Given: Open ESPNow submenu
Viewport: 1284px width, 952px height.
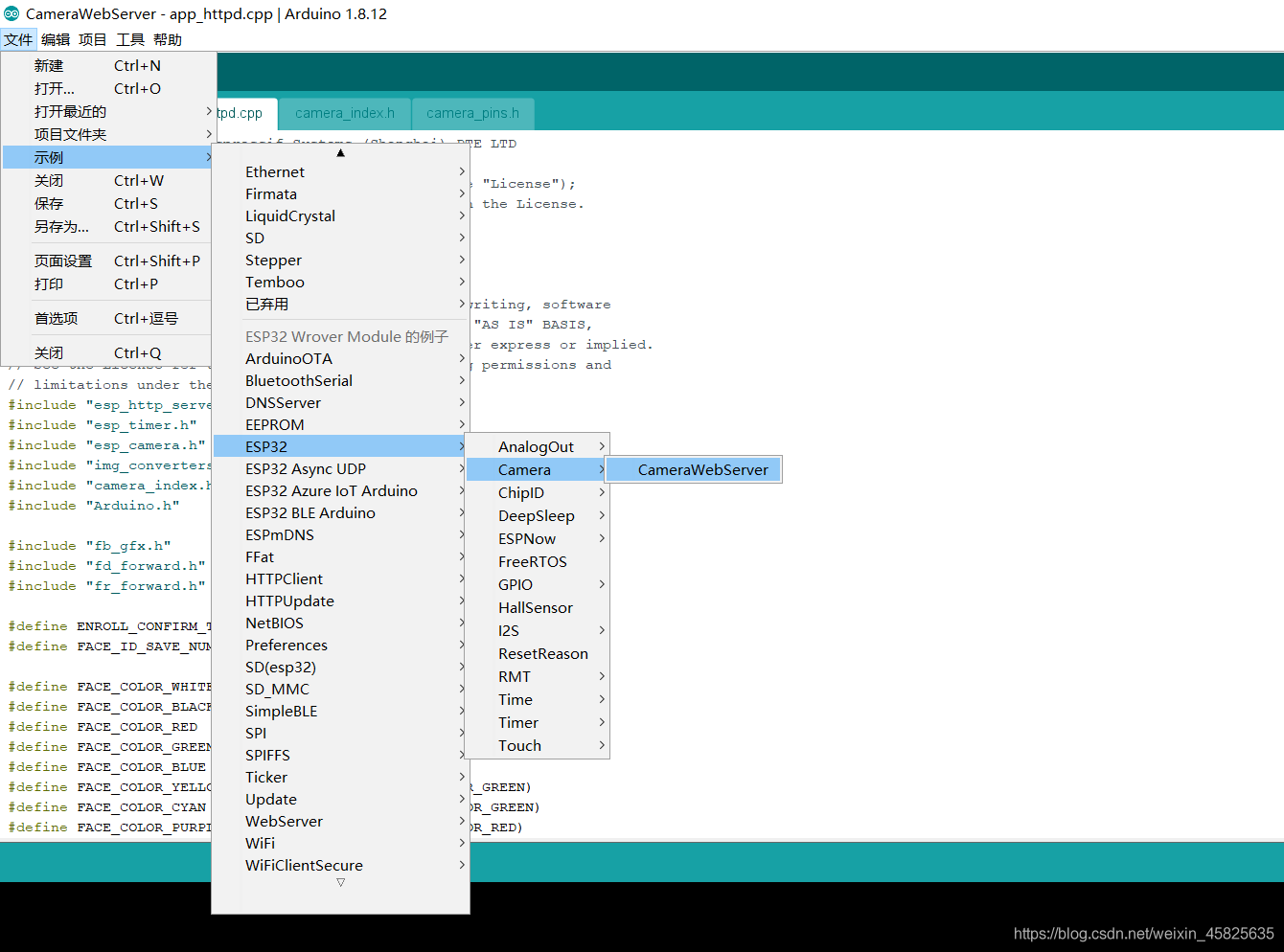Looking at the screenshot, I should pyautogui.click(x=537, y=538).
